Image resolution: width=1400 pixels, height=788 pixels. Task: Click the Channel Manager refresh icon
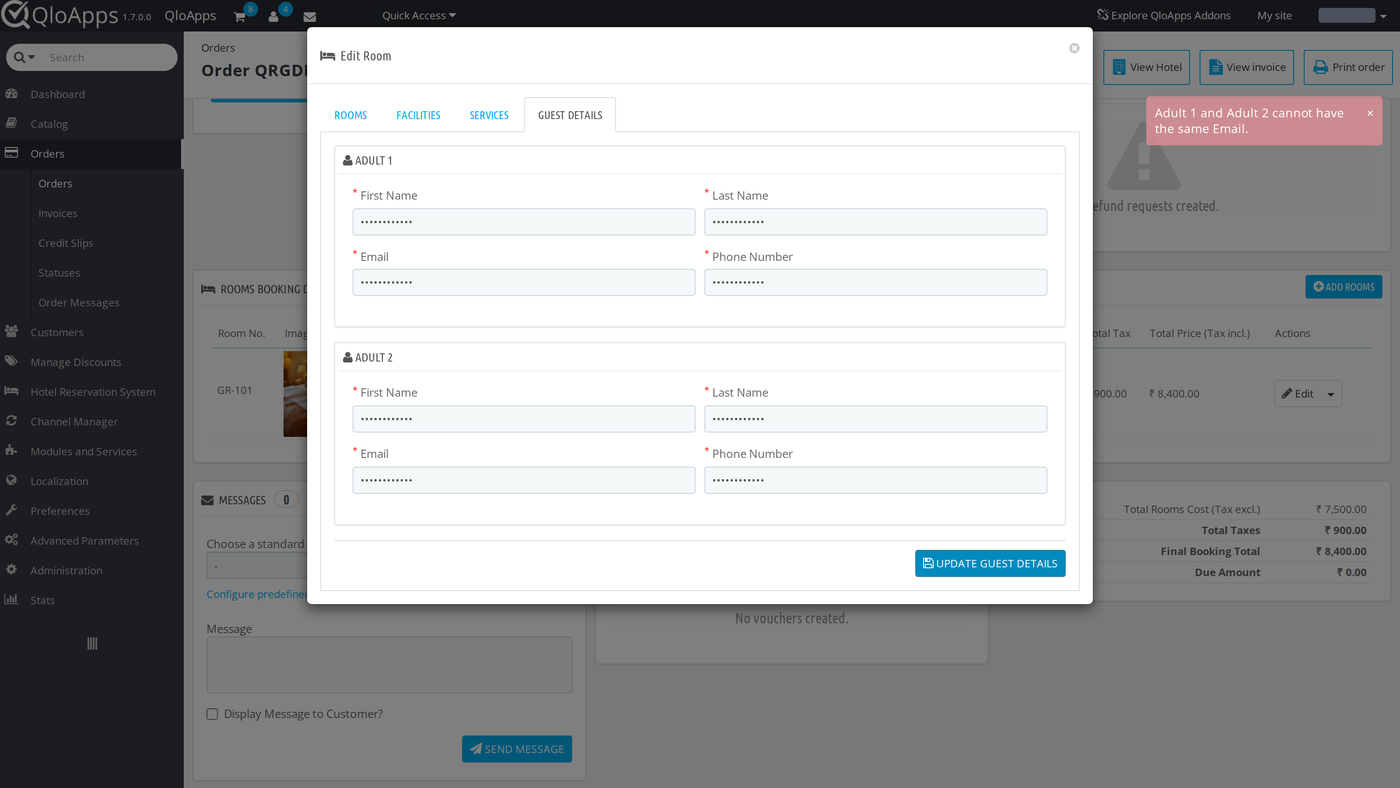point(12,421)
